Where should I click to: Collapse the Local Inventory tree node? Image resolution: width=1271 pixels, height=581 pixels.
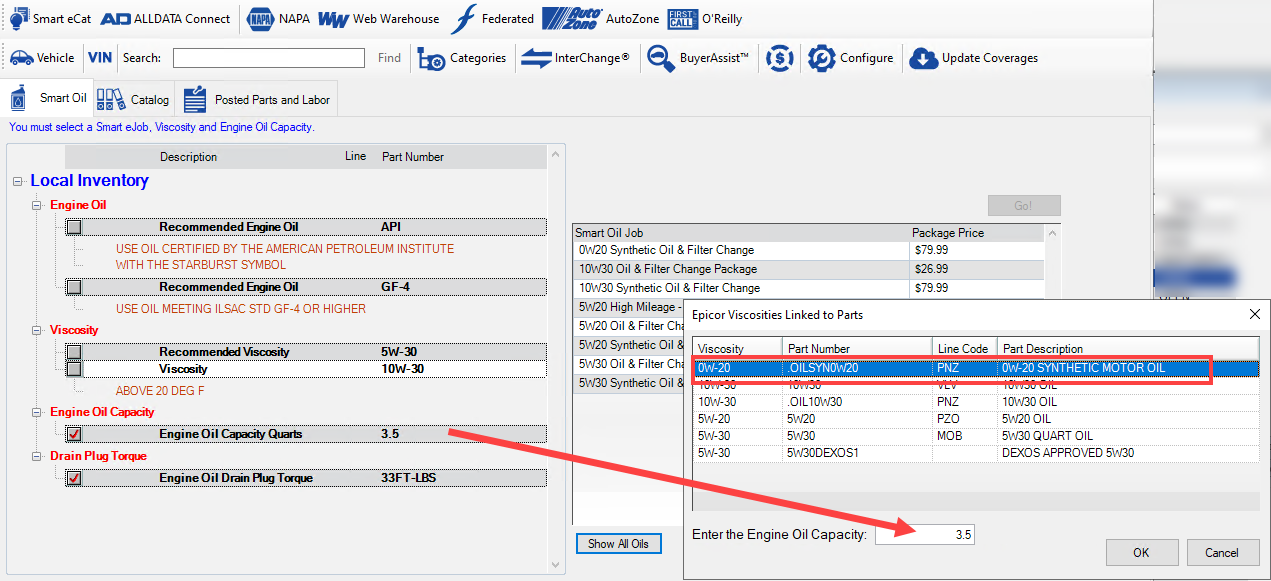click(18, 181)
